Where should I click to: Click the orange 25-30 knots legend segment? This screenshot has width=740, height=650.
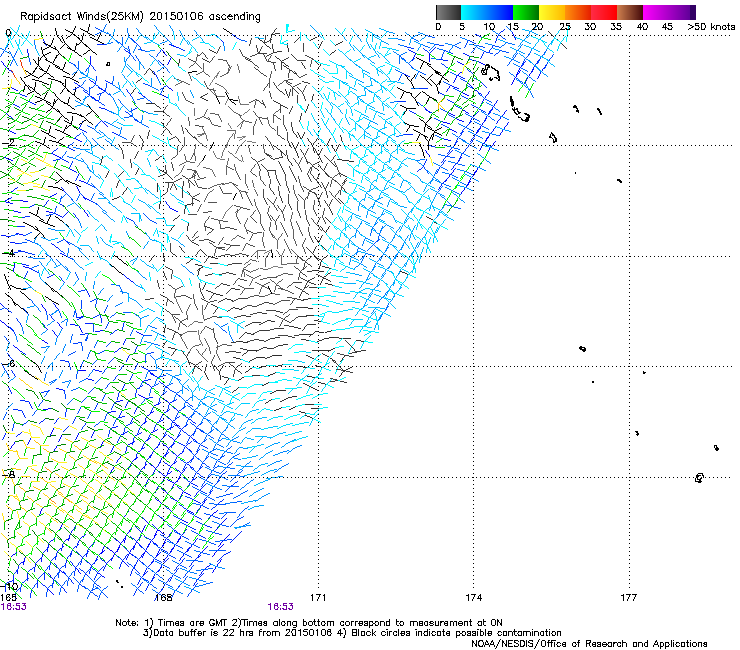point(578,12)
